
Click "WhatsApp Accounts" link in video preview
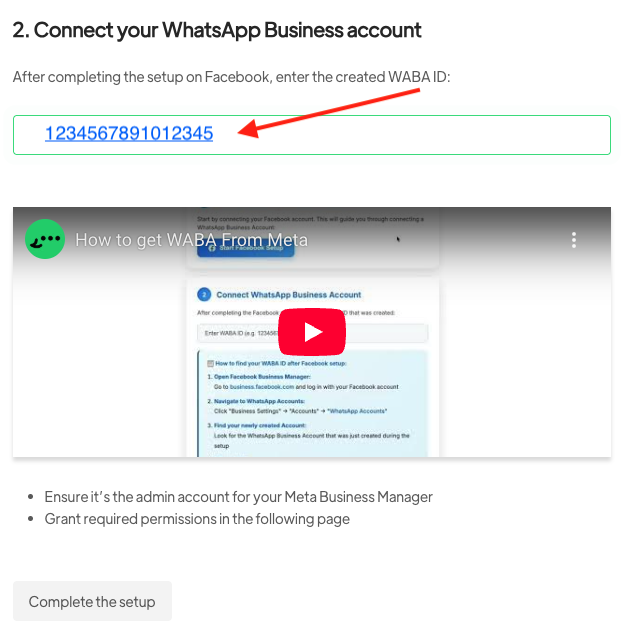click(x=357, y=411)
